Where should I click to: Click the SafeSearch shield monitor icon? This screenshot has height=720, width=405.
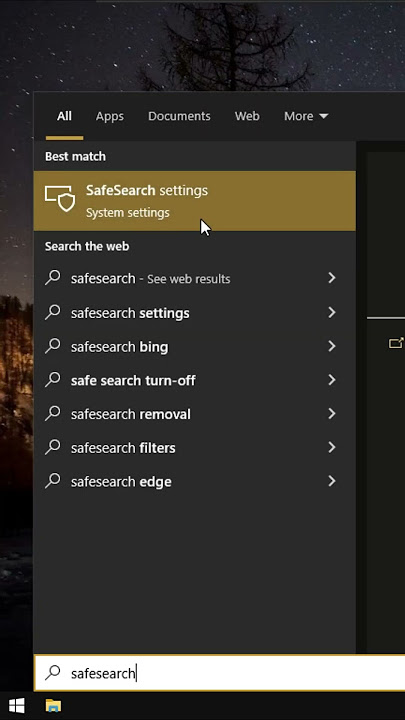pyautogui.click(x=60, y=198)
